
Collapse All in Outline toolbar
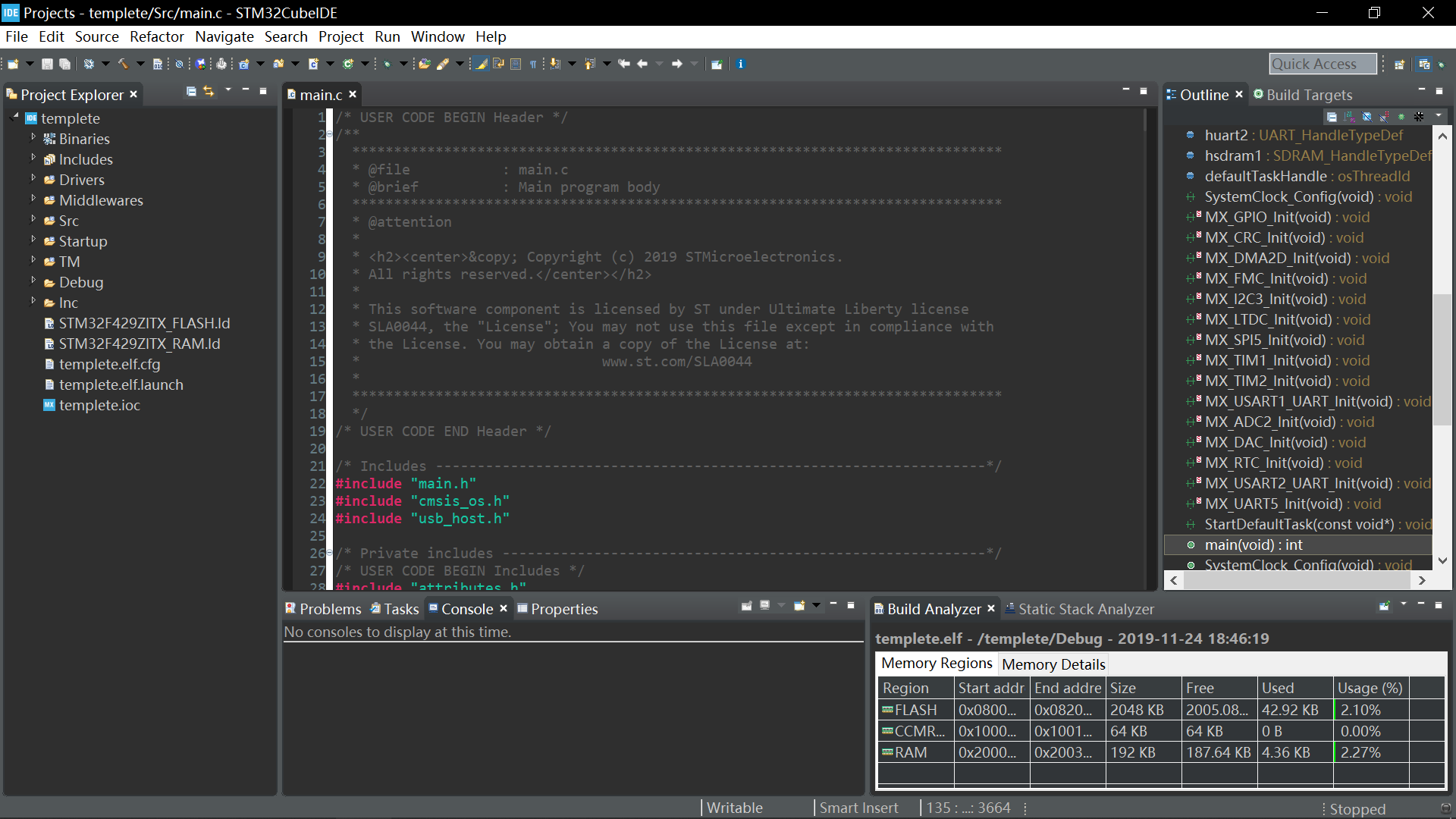point(1332,117)
